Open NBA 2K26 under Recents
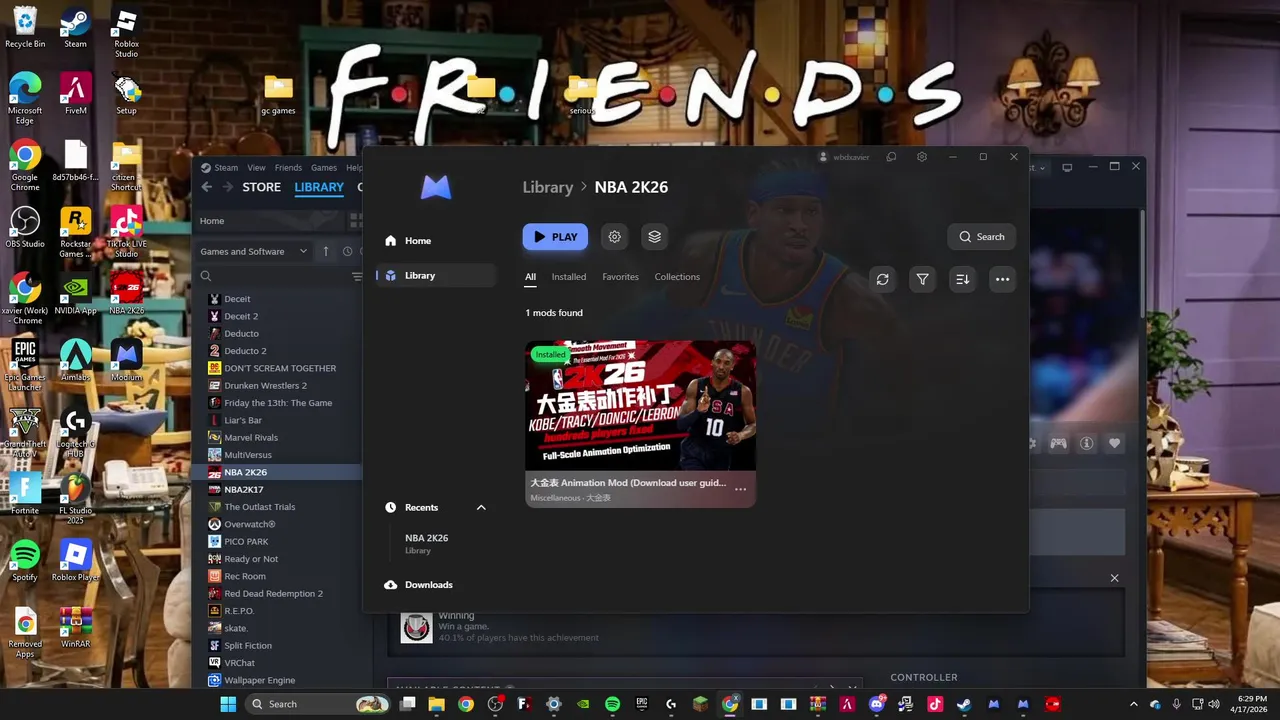Viewport: 1280px width, 720px height. pos(427,543)
